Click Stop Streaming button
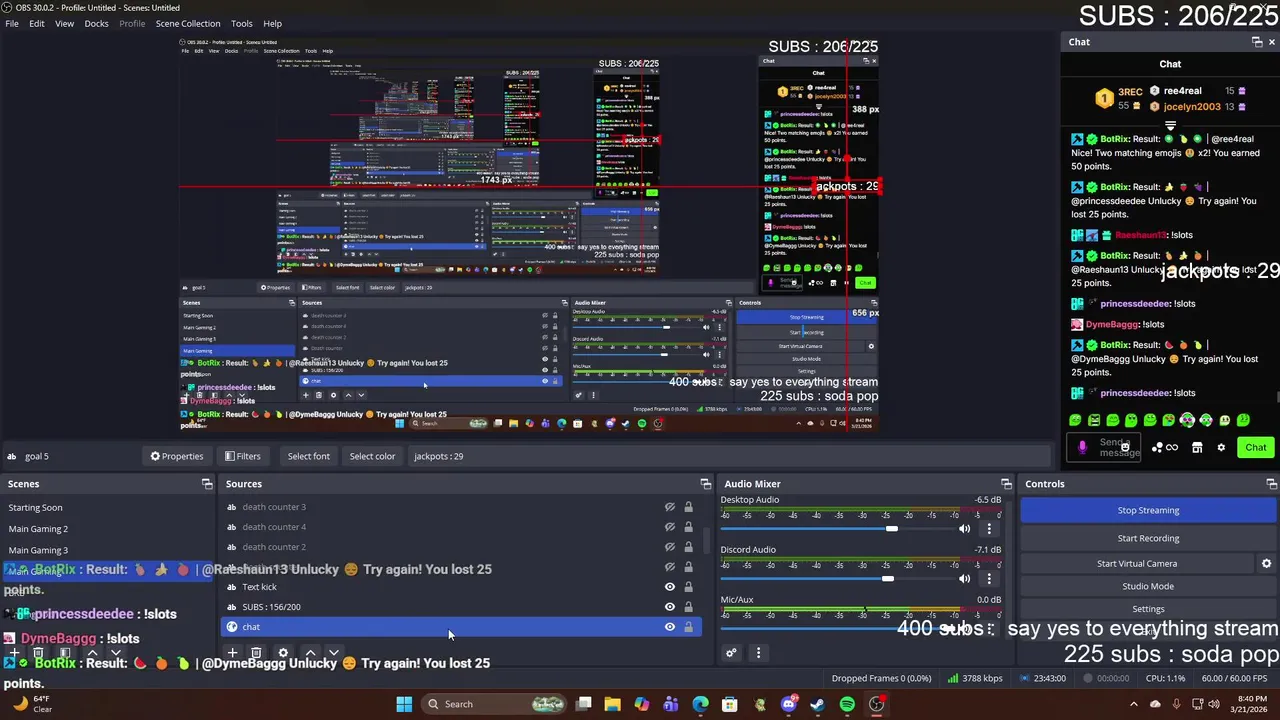This screenshot has width=1280, height=720. [x=1148, y=510]
